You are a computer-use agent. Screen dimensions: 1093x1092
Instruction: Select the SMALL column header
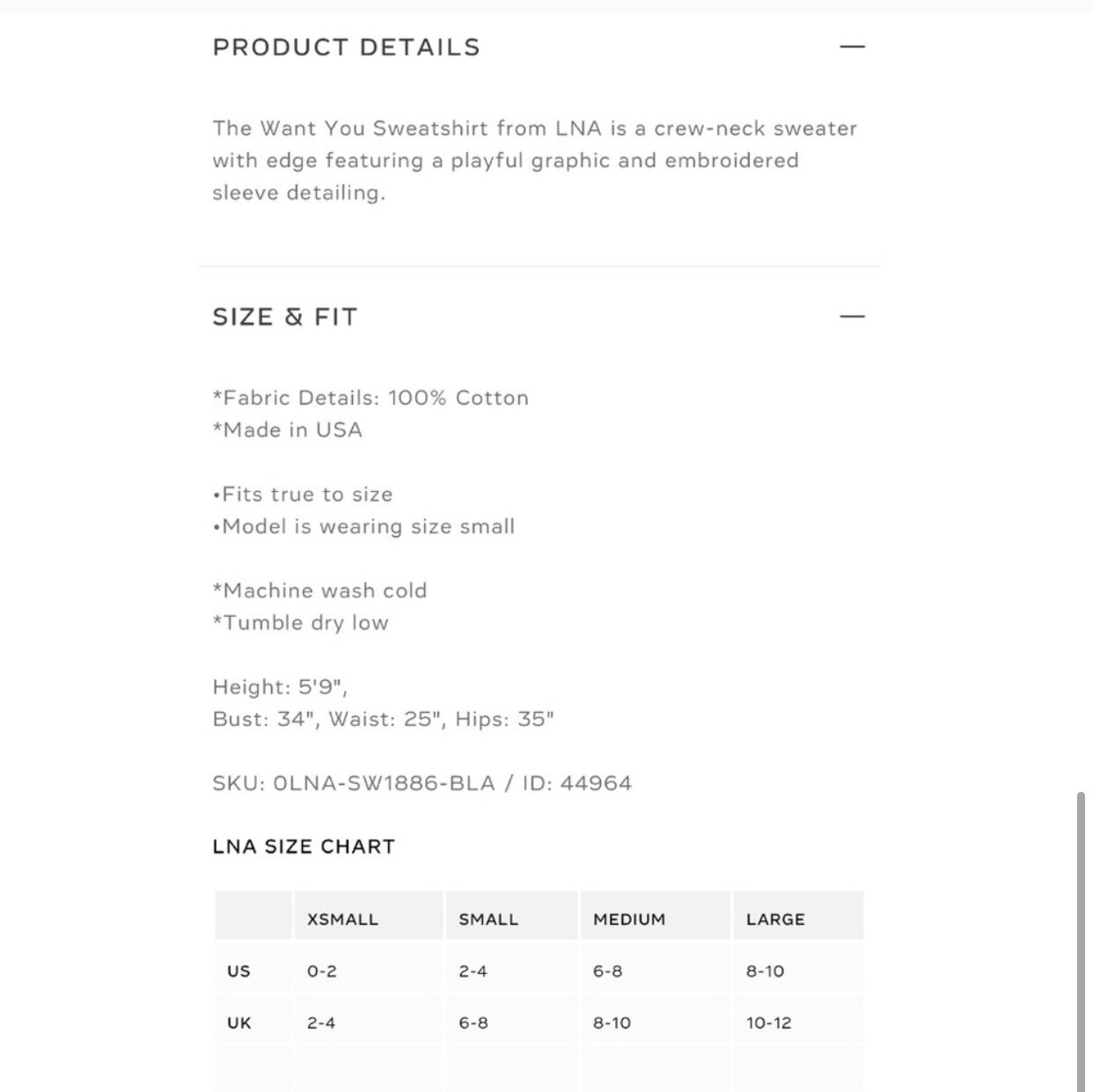(488, 919)
